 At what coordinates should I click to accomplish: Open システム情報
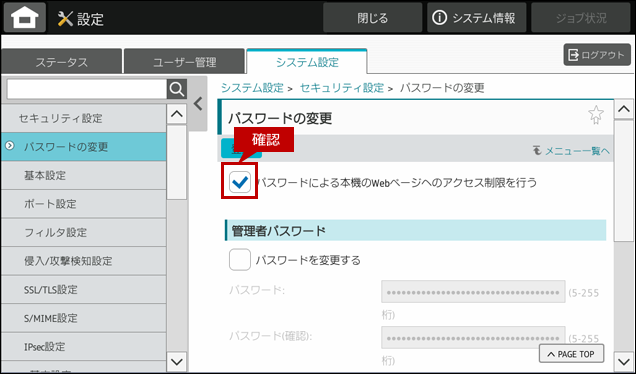pyautogui.click(x=476, y=18)
